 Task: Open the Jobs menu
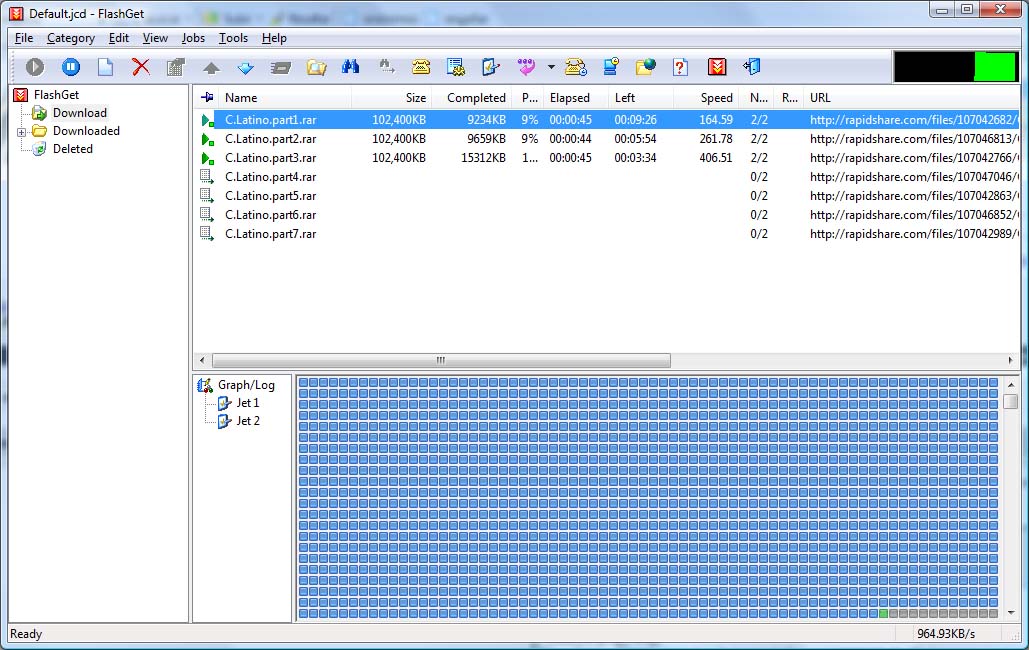tap(193, 38)
